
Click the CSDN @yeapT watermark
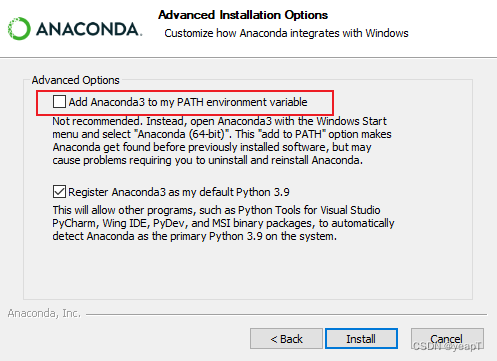pyautogui.click(x=447, y=346)
